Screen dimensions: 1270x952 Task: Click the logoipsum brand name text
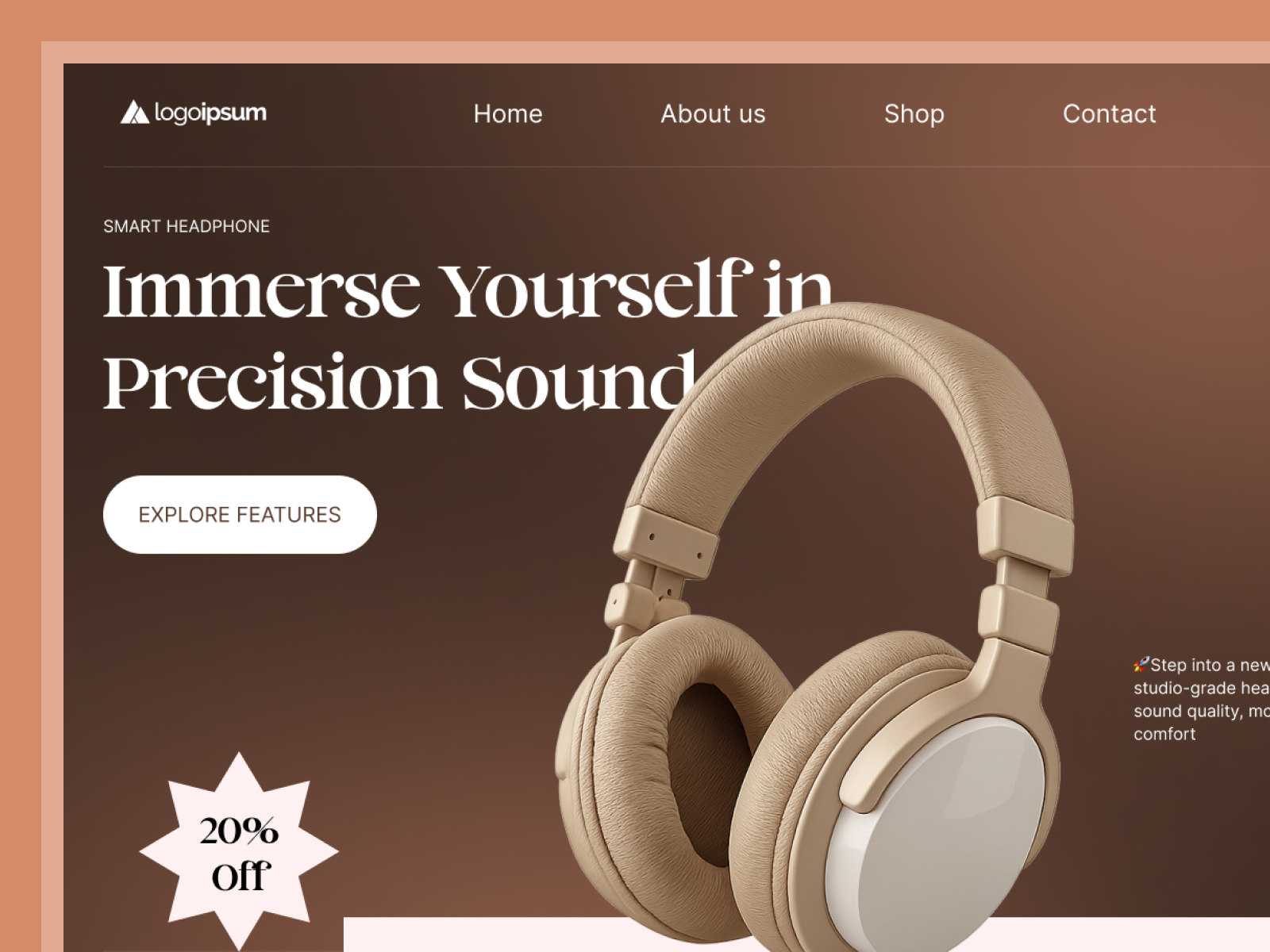pyautogui.click(x=210, y=113)
